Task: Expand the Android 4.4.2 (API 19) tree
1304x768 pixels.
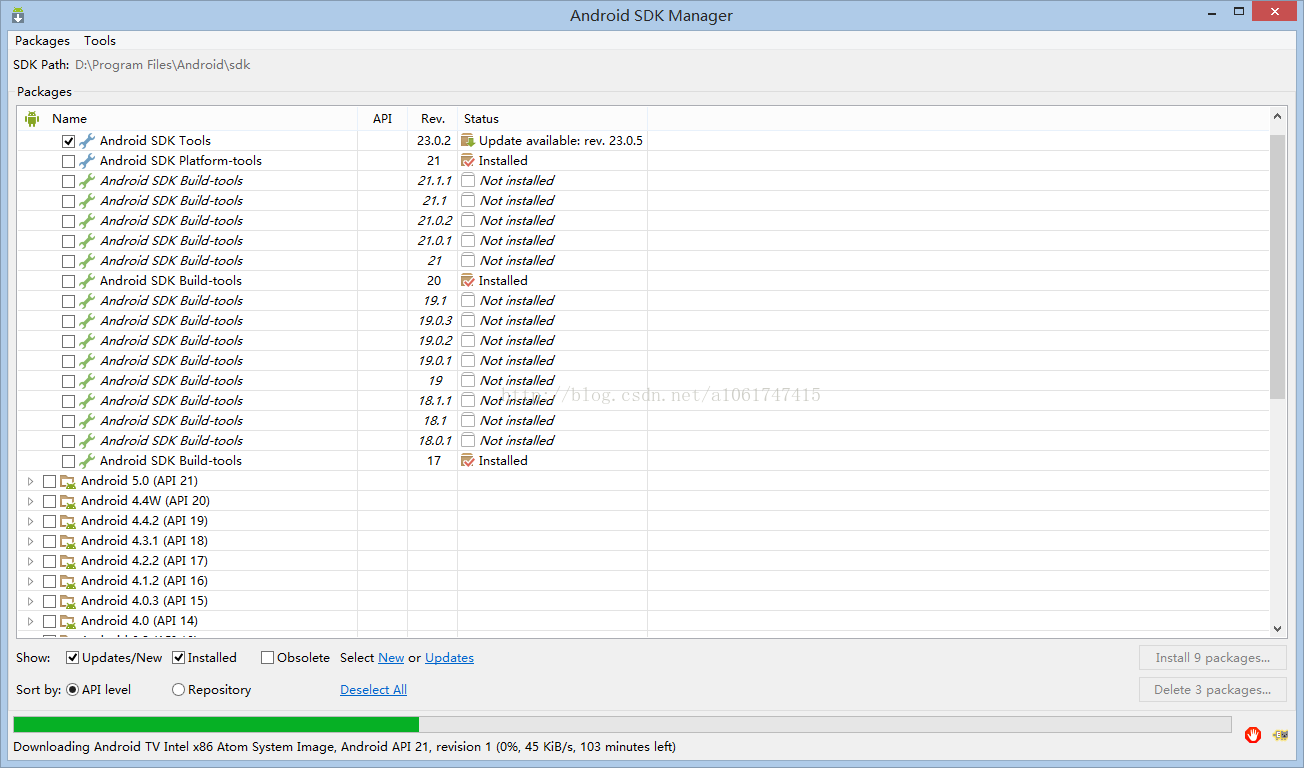Action: (30, 521)
